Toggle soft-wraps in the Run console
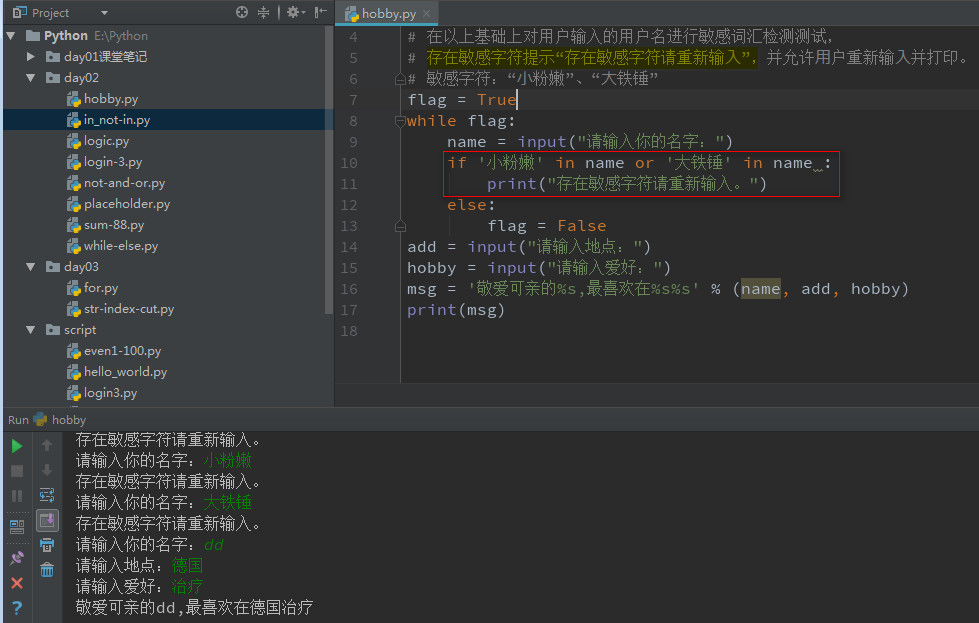This screenshot has height=623, width=979. [x=47, y=495]
